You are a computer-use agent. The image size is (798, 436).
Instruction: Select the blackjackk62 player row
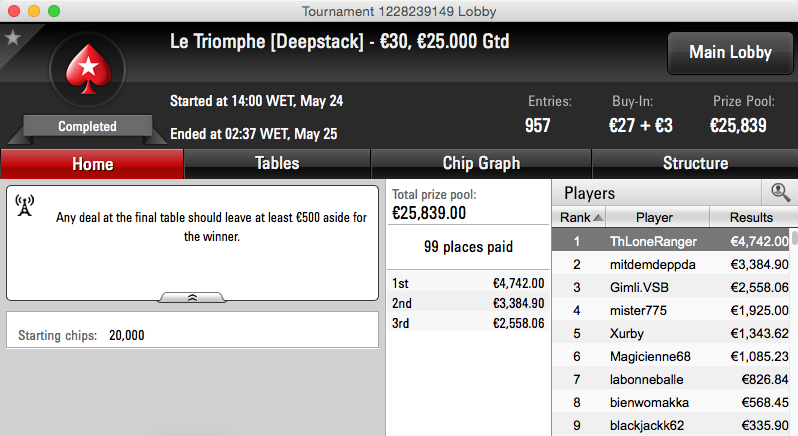(x=671, y=425)
